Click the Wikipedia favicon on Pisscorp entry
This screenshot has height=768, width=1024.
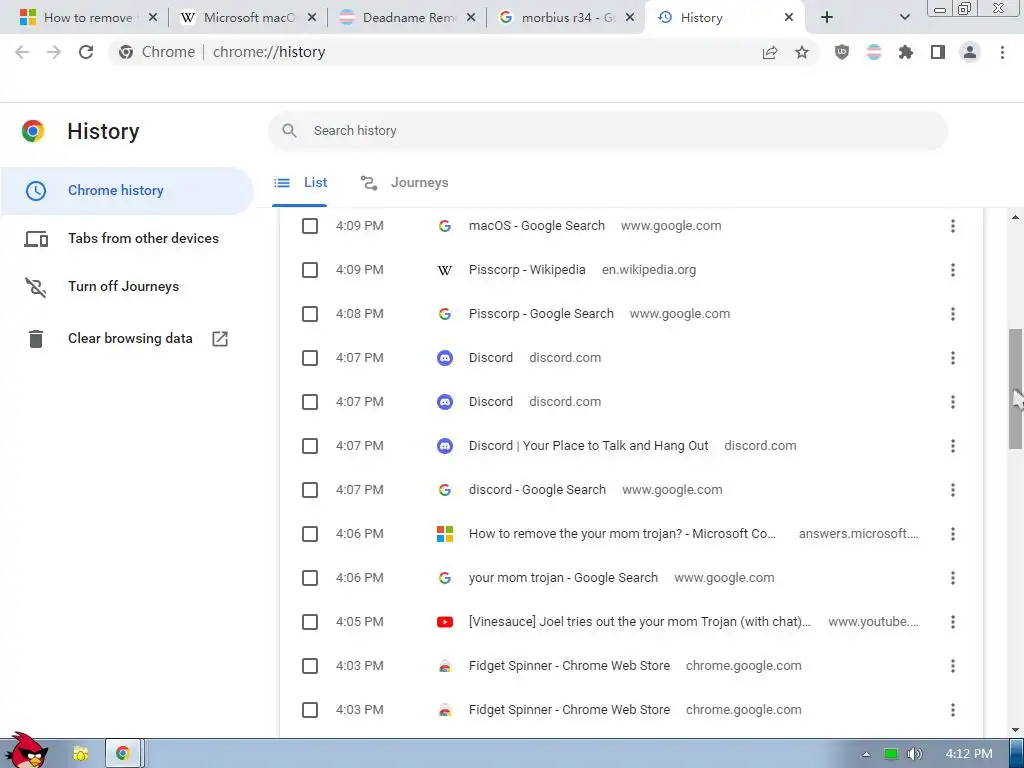(x=445, y=270)
